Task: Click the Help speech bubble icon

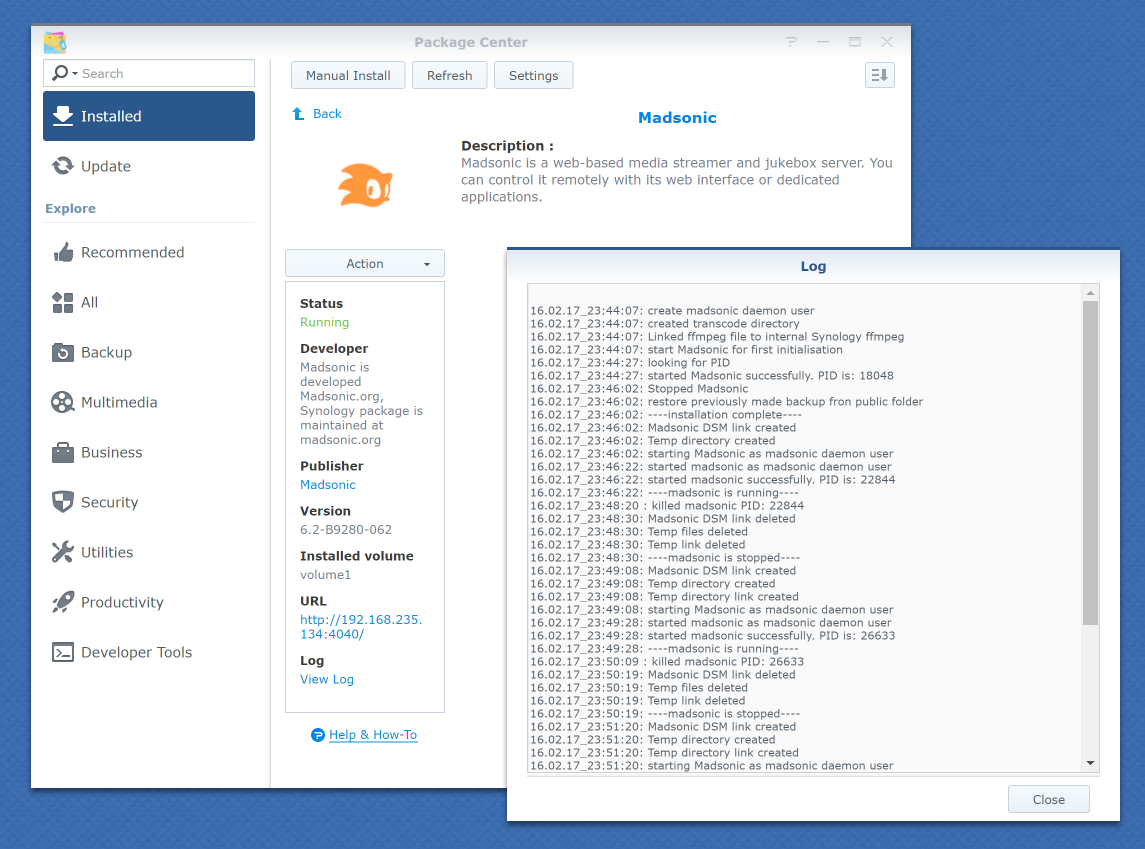Action: [x=318, y=735]
